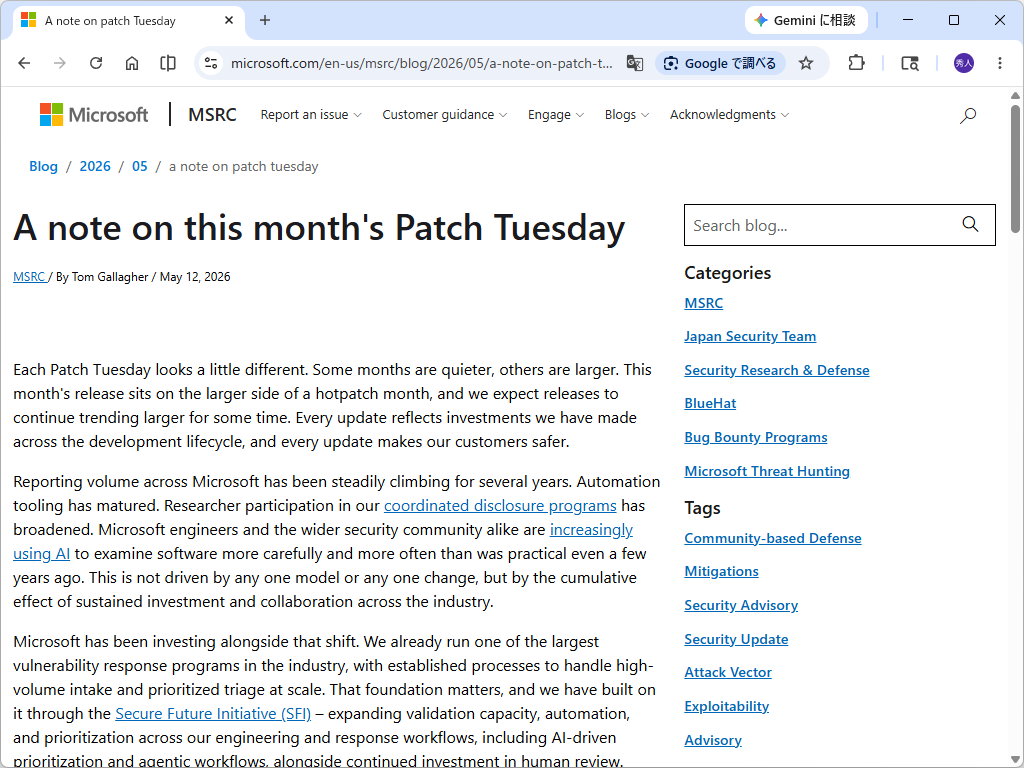1024x768 pixels.
Task: Open site information icon in address bar
Action: tap(211, 63)
